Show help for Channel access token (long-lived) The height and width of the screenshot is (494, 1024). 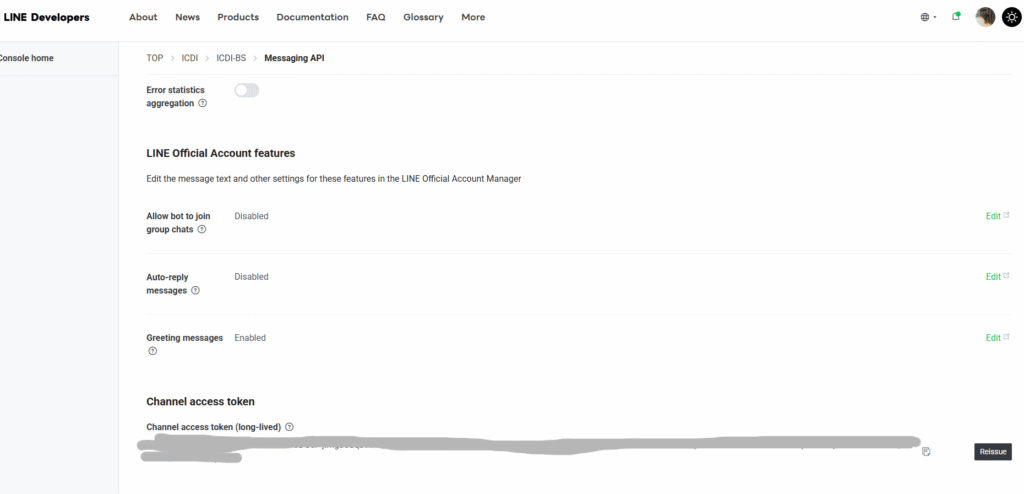click(289, 427)
